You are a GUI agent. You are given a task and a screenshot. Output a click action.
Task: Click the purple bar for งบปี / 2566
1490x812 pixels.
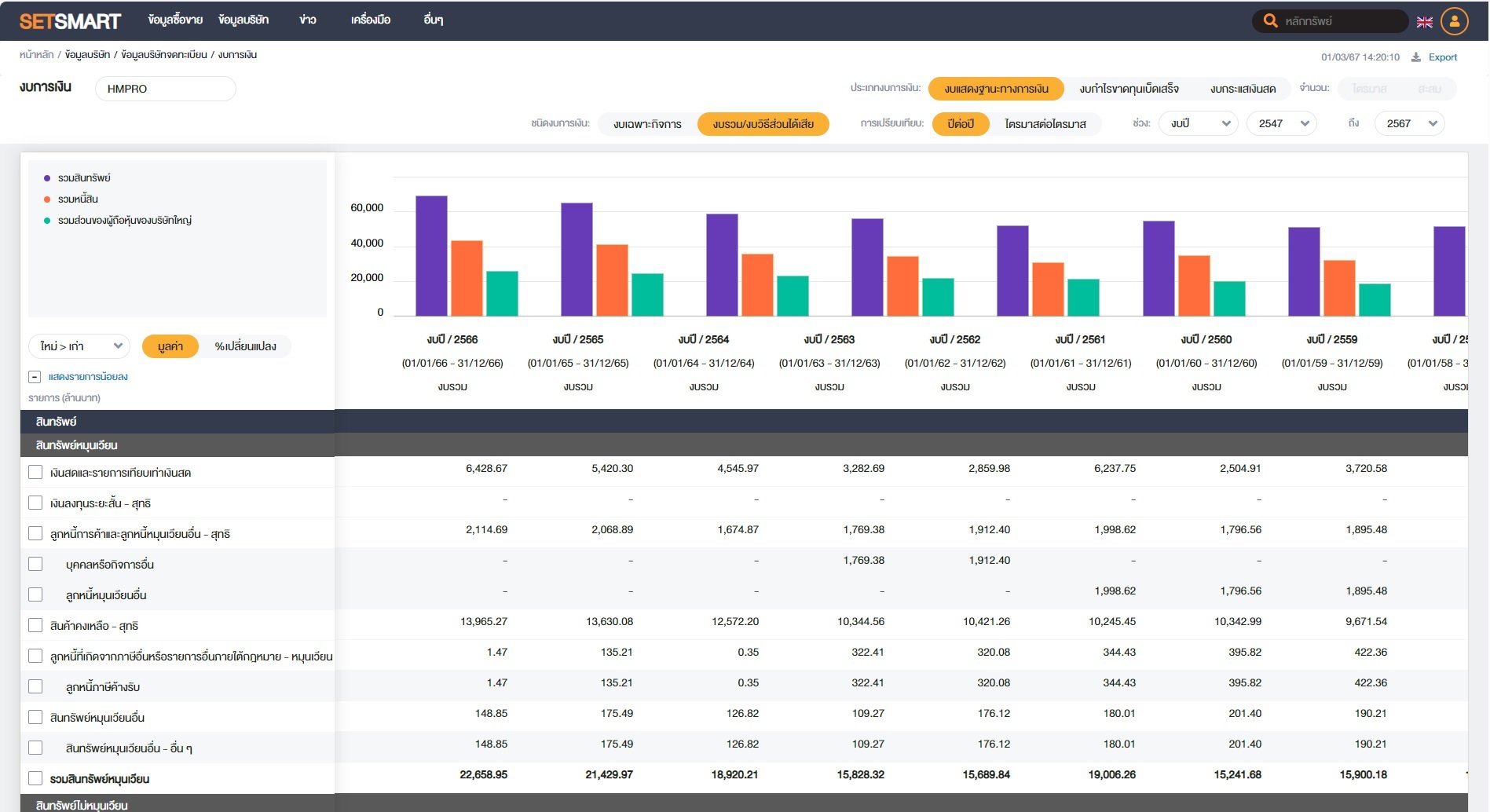[x=431, y=256]
